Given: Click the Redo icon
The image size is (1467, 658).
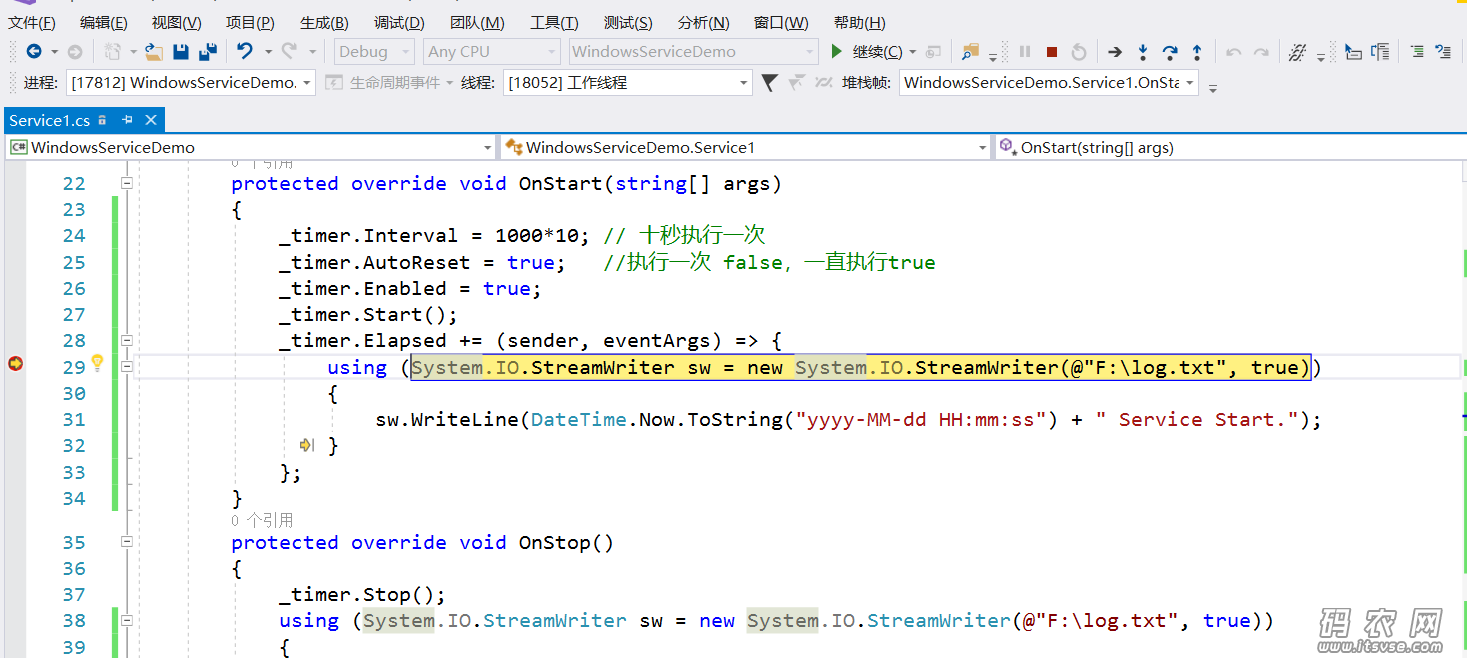Looking at the screenshot, I should pos(289,51).
